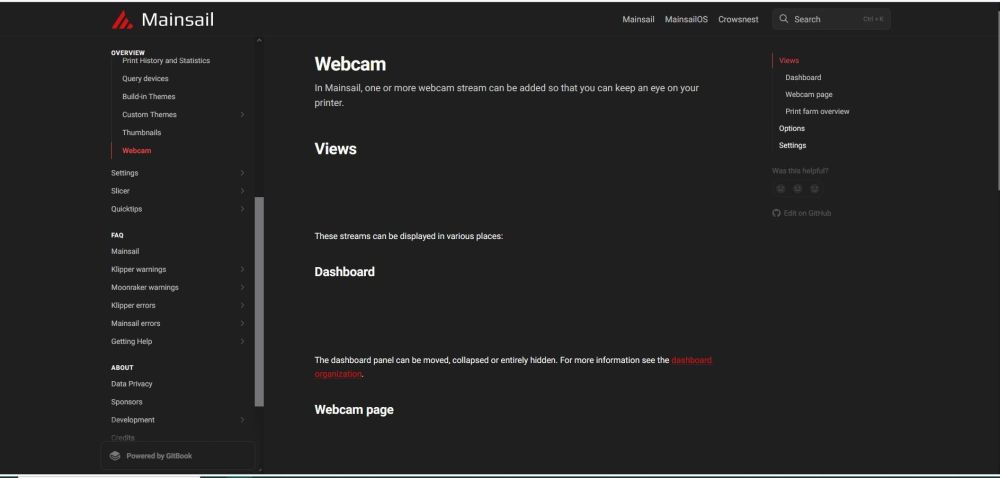Open the Sponsors page
The image size is (1000, 478).
127,402
